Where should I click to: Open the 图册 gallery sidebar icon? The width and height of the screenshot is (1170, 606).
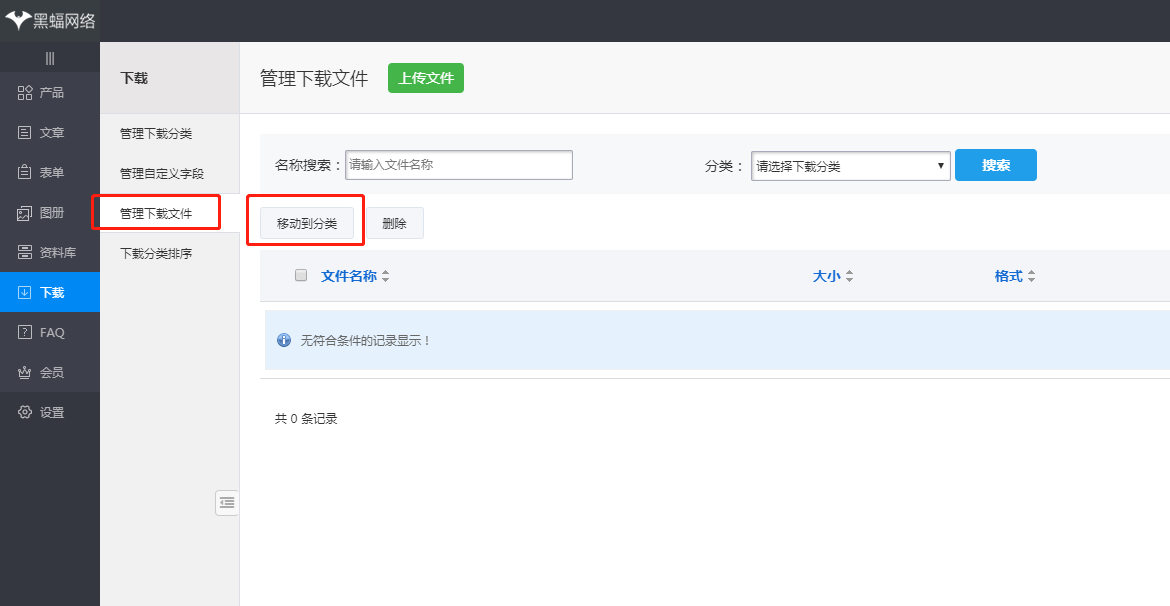(25, 213)
